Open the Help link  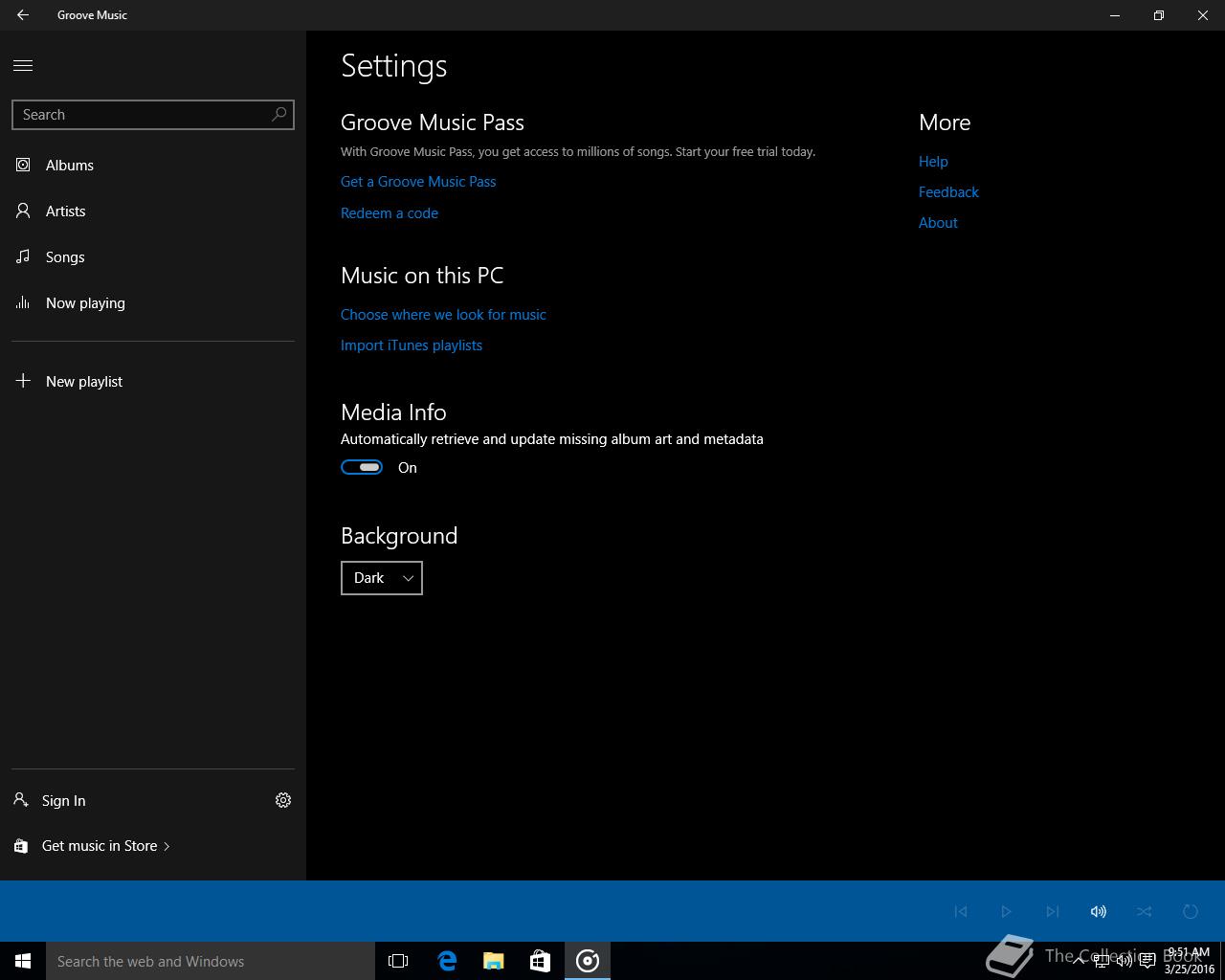click(x=933, y=162)
